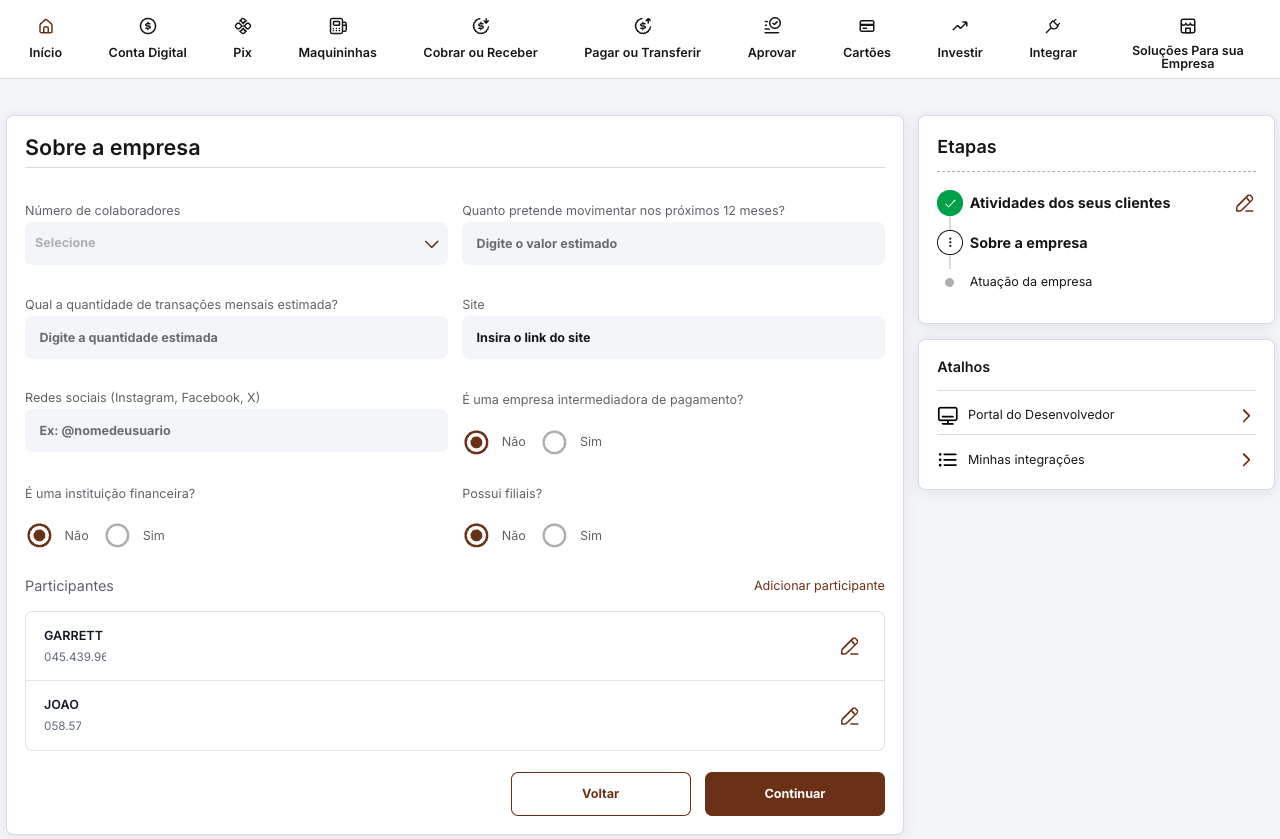Select Sim for instituição financeira
Screen dimensions: 1280x839
pos(118,536)
